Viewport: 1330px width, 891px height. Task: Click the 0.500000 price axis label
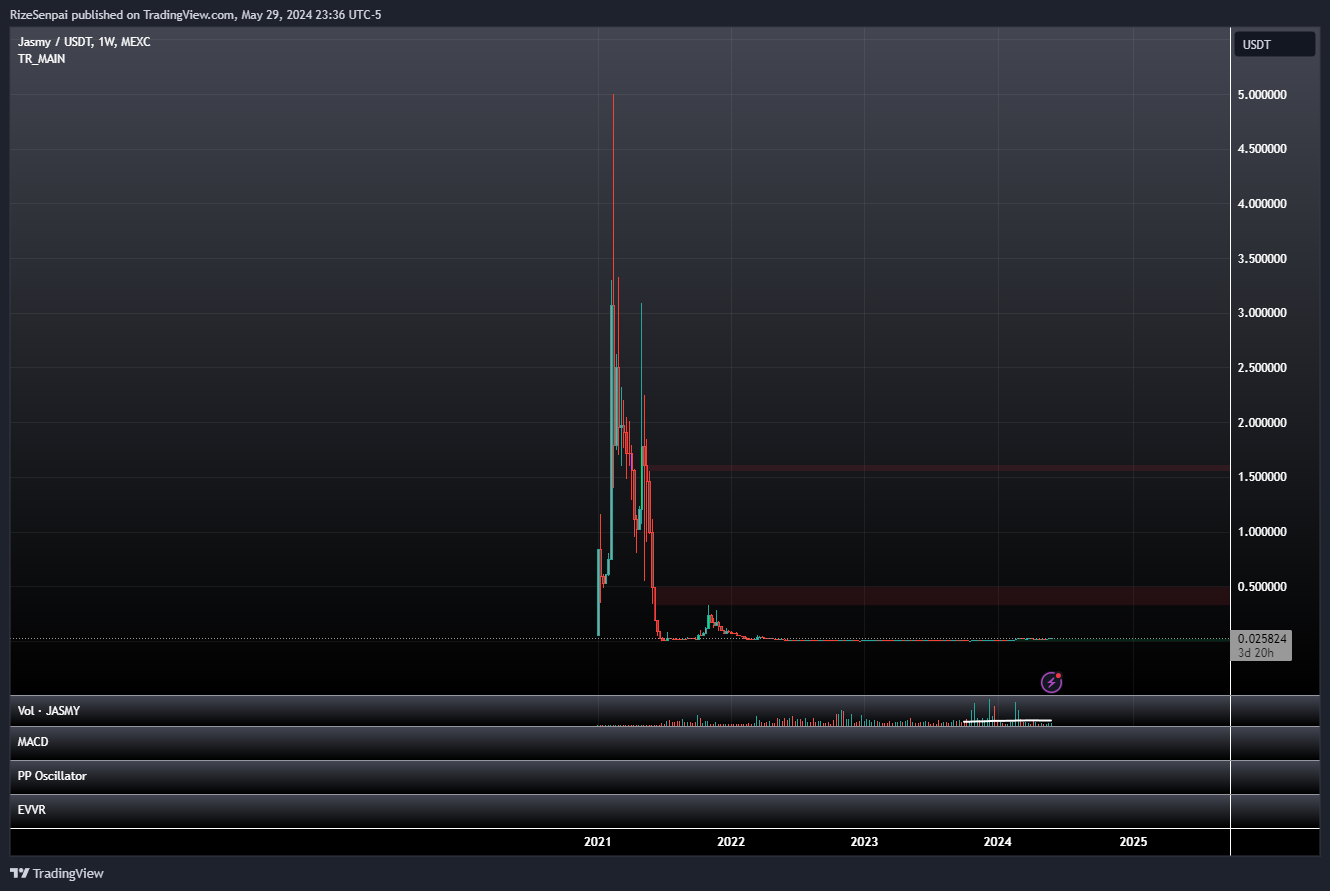pyautogui.click(x=1262, y=586)
